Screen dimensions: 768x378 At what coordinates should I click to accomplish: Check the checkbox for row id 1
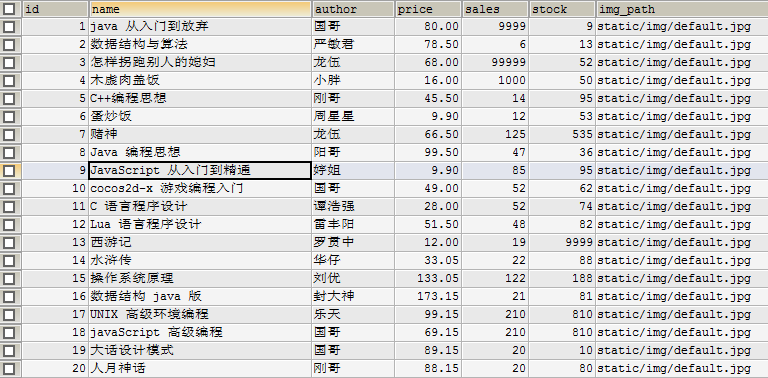(x=9, y=26)
